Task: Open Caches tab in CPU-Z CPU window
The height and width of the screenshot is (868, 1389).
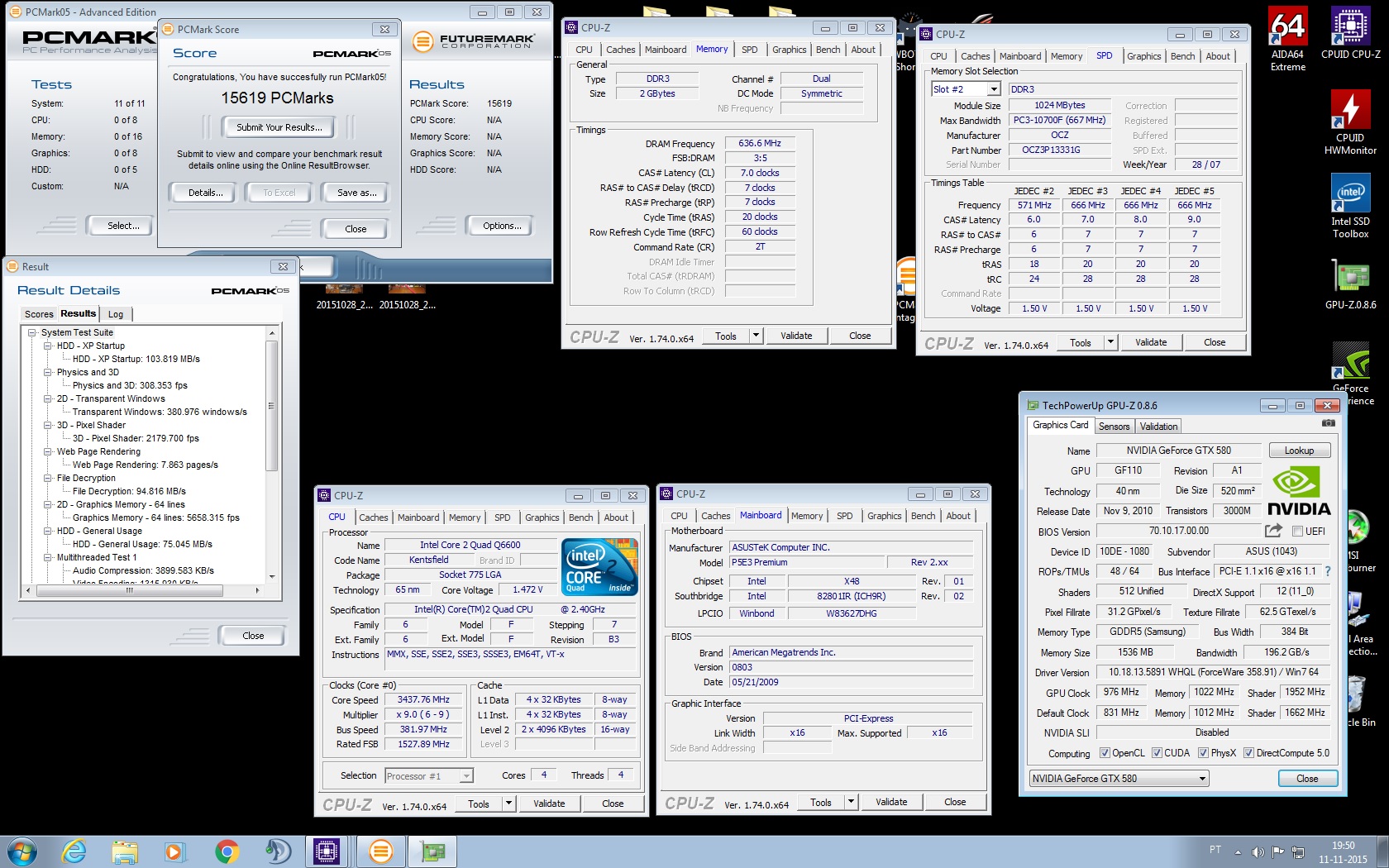Action: click(373, 517)
